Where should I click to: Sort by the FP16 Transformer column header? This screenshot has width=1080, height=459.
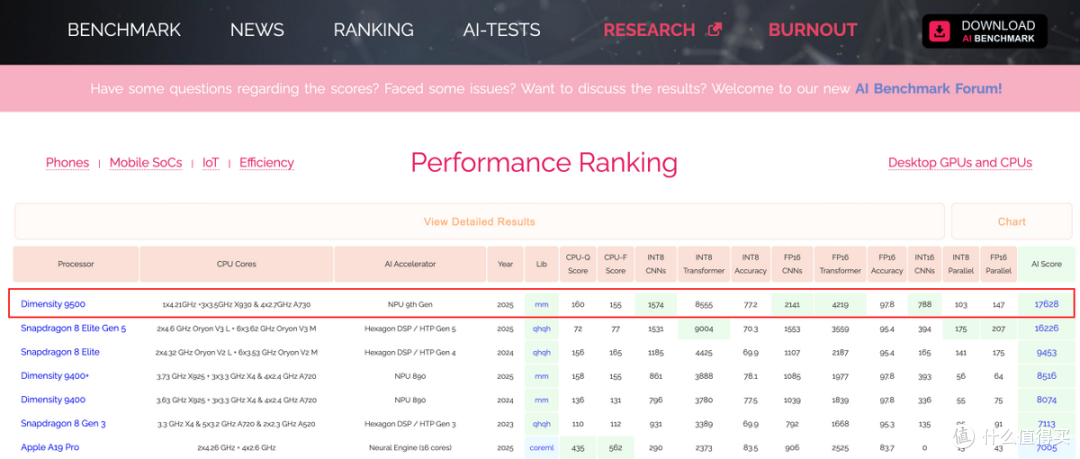point(840,264)
